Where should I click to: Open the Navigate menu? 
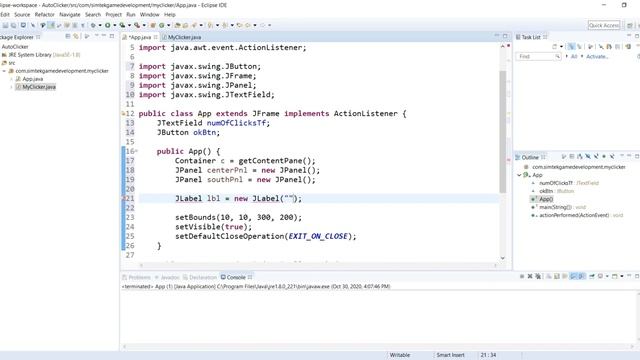(x=70, y=14)
